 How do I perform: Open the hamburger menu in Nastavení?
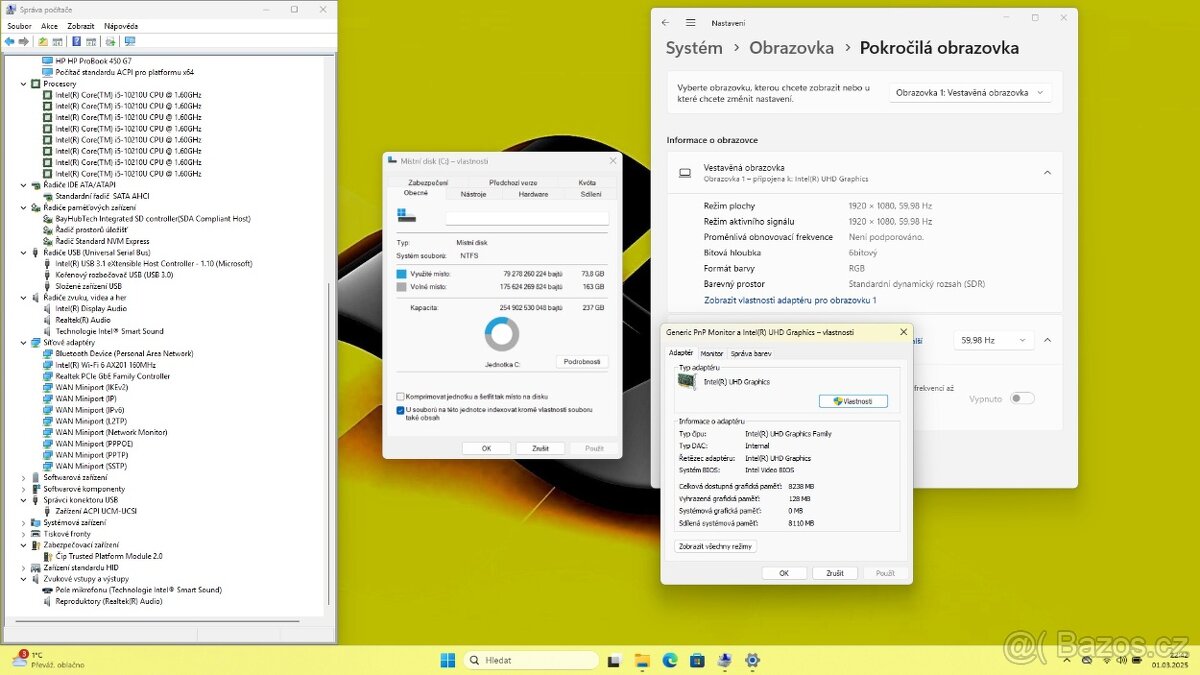pos(691,22)
